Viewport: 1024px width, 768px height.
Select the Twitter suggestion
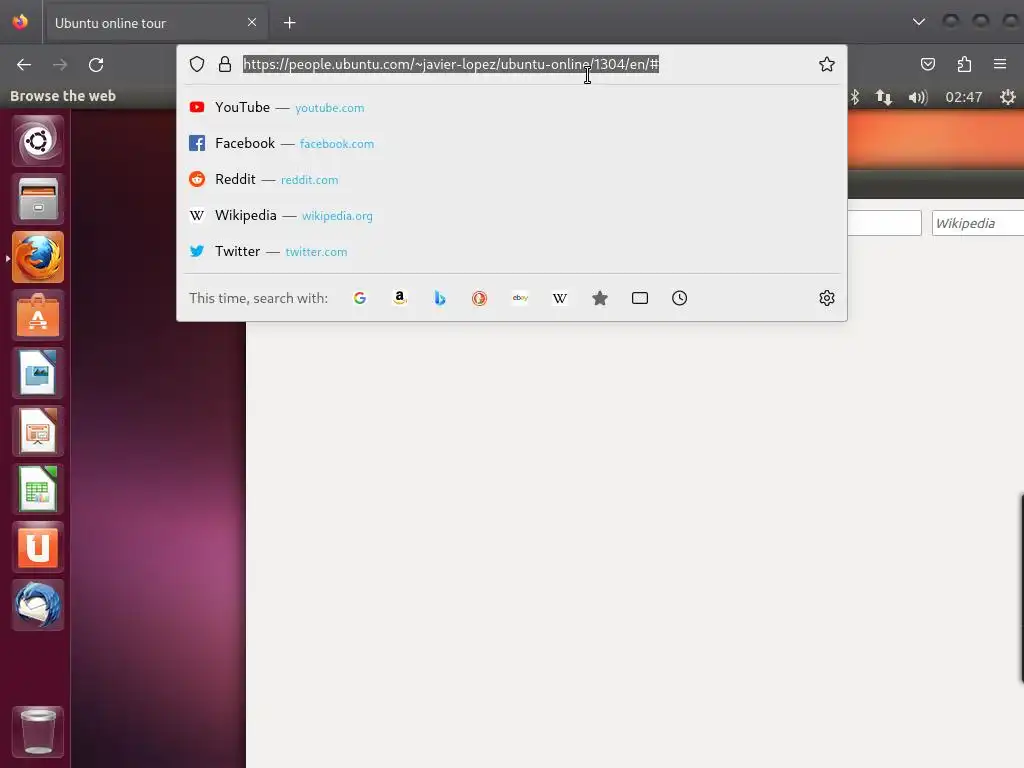[x=513, y=251]
